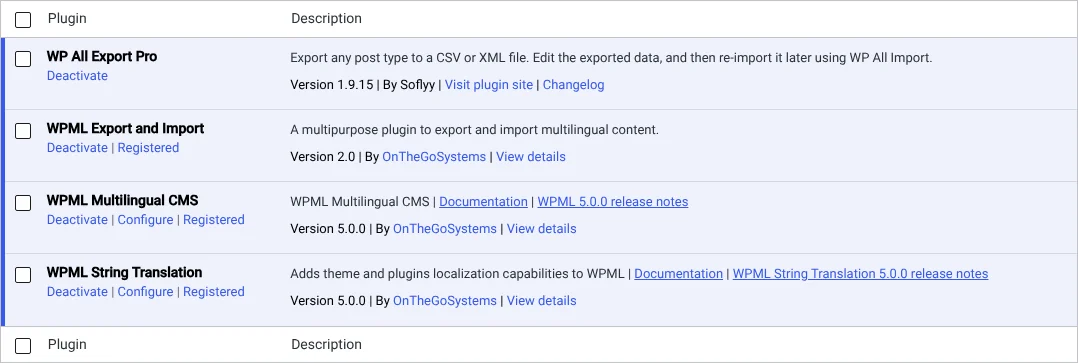Deactivate WPML Export and Import
The height and width of the screenshot is (363, 1078).
77,148
